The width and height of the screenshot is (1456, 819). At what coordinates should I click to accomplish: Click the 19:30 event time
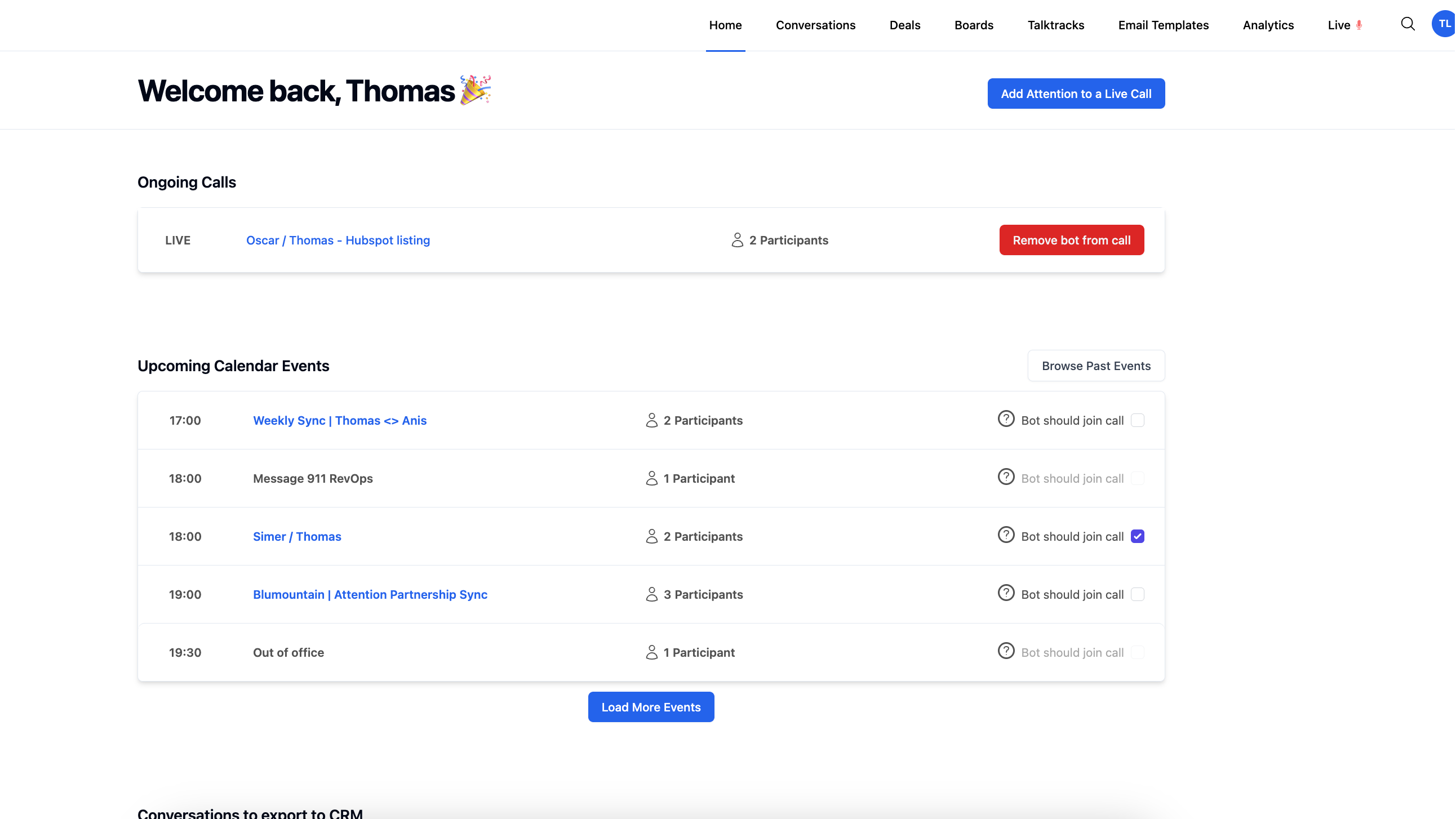(185, 653)
